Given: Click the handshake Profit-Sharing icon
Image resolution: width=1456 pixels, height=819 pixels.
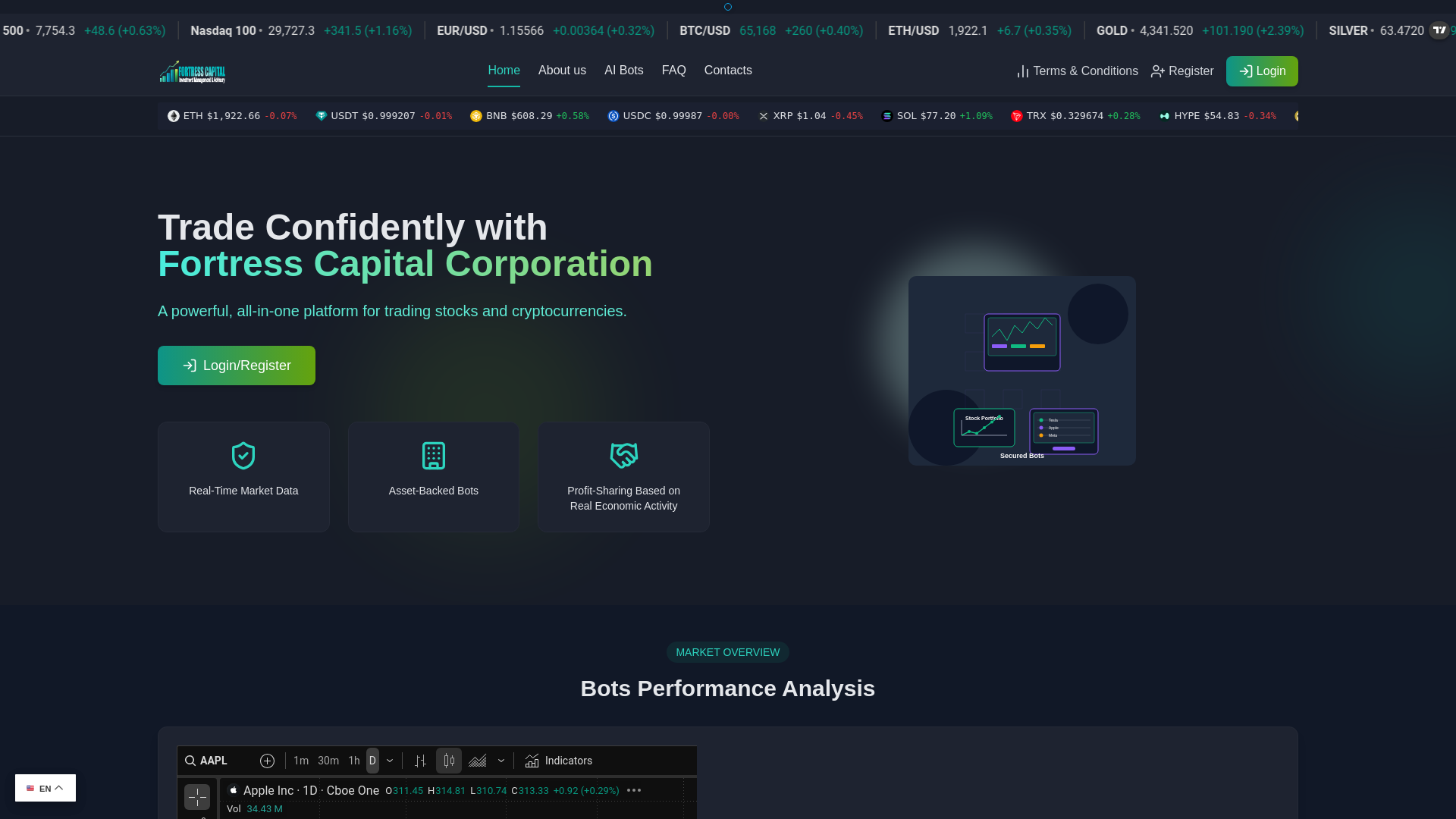Looking at the screenshot, I should click(624, 456).
